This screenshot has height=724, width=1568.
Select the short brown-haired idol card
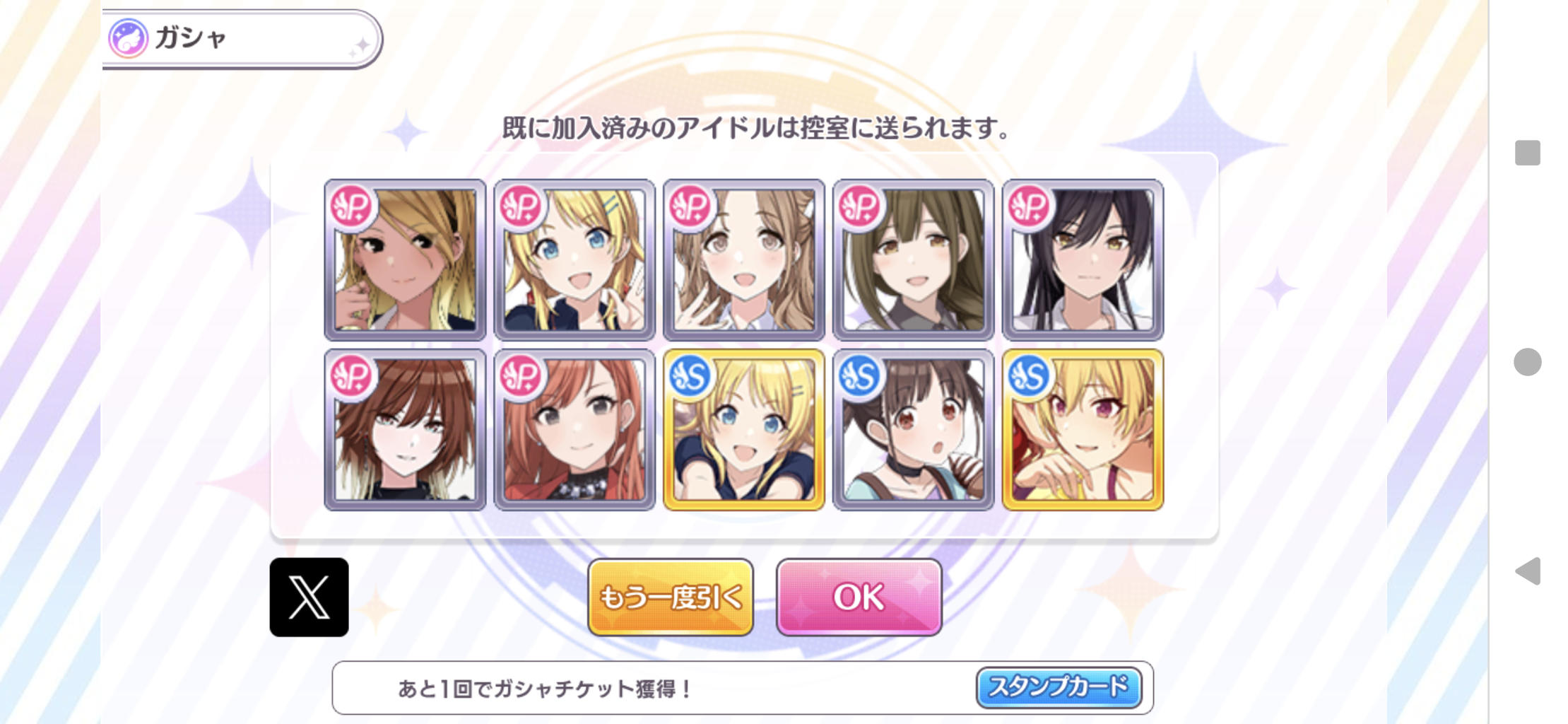click(x=405, y=429)
